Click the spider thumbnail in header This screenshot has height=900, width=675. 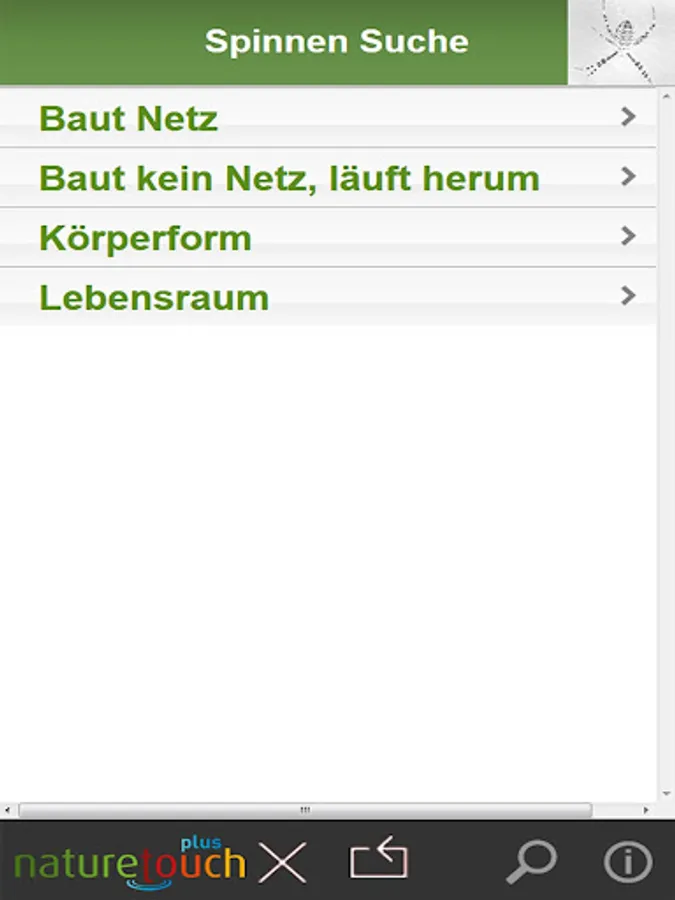coord(620,42)
